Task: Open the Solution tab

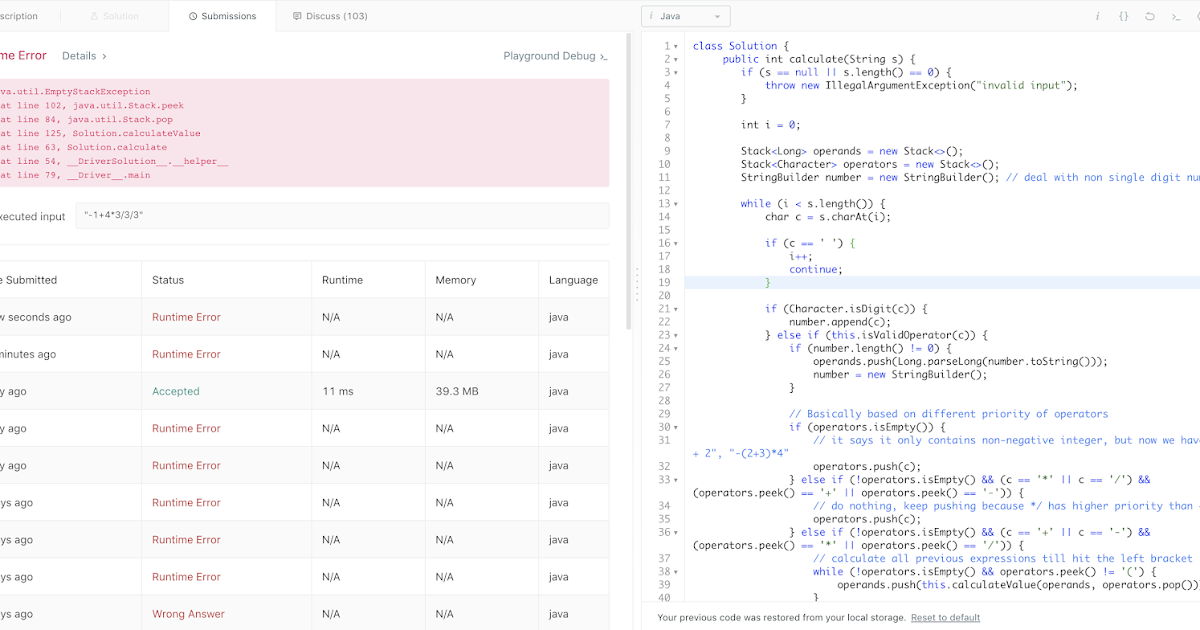Action: coord(114,16)
